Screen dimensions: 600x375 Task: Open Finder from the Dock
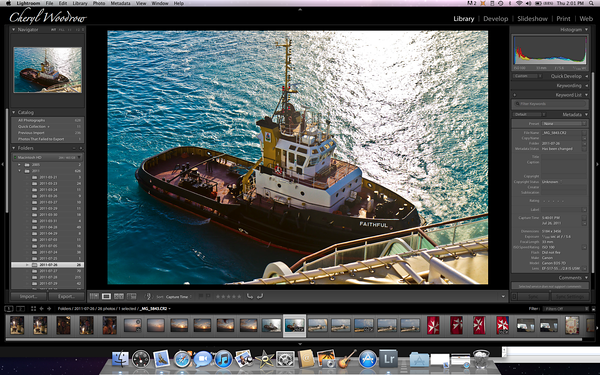pos(120,359)
